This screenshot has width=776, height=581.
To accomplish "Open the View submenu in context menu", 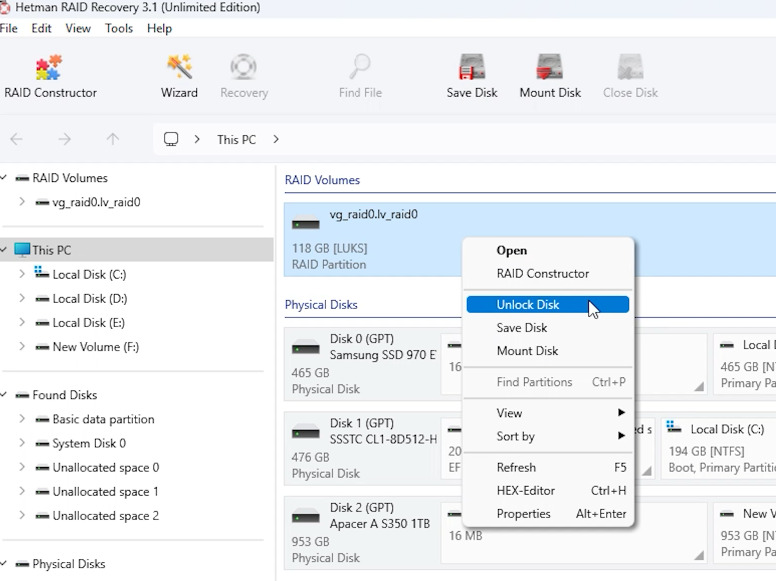I will point(548,413).
